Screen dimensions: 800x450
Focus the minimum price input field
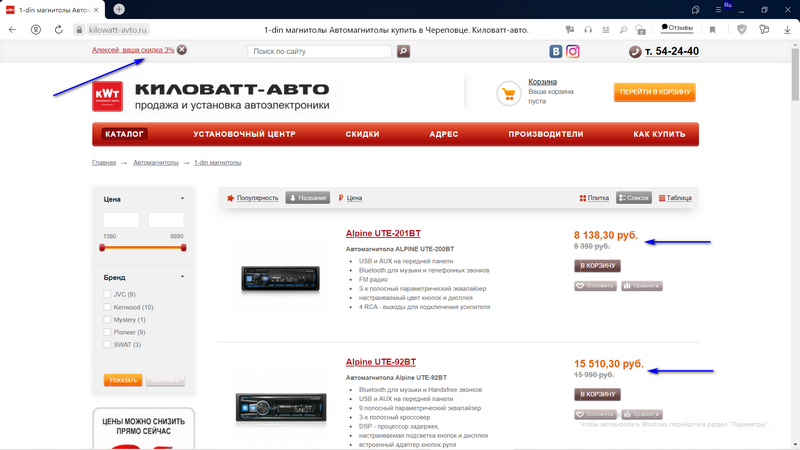pyautogui.click(x=121, y=220)
